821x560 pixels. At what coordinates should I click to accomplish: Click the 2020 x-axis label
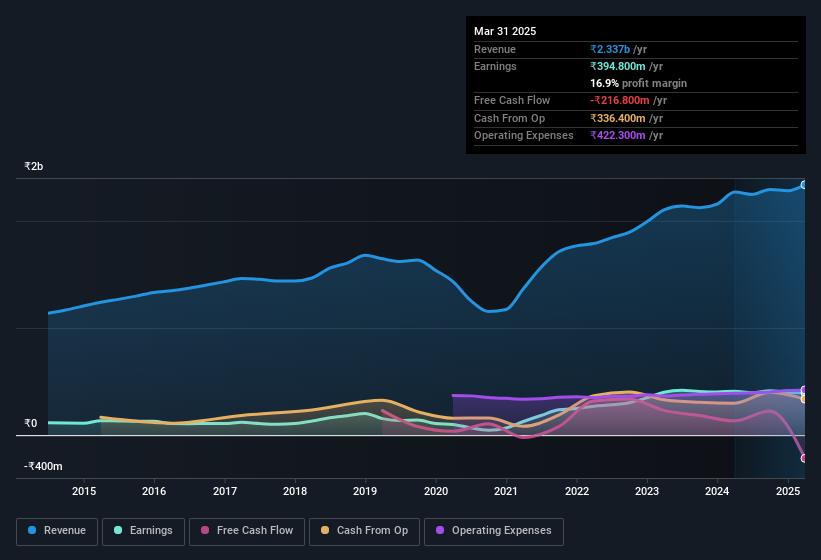click(x=436, y=491)
